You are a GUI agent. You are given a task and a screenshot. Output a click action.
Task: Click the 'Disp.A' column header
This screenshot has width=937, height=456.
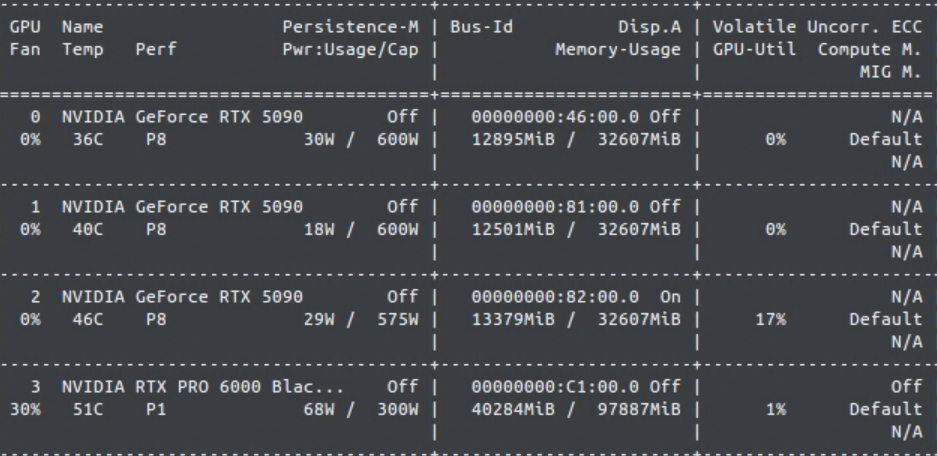click(x=650, y=27)
